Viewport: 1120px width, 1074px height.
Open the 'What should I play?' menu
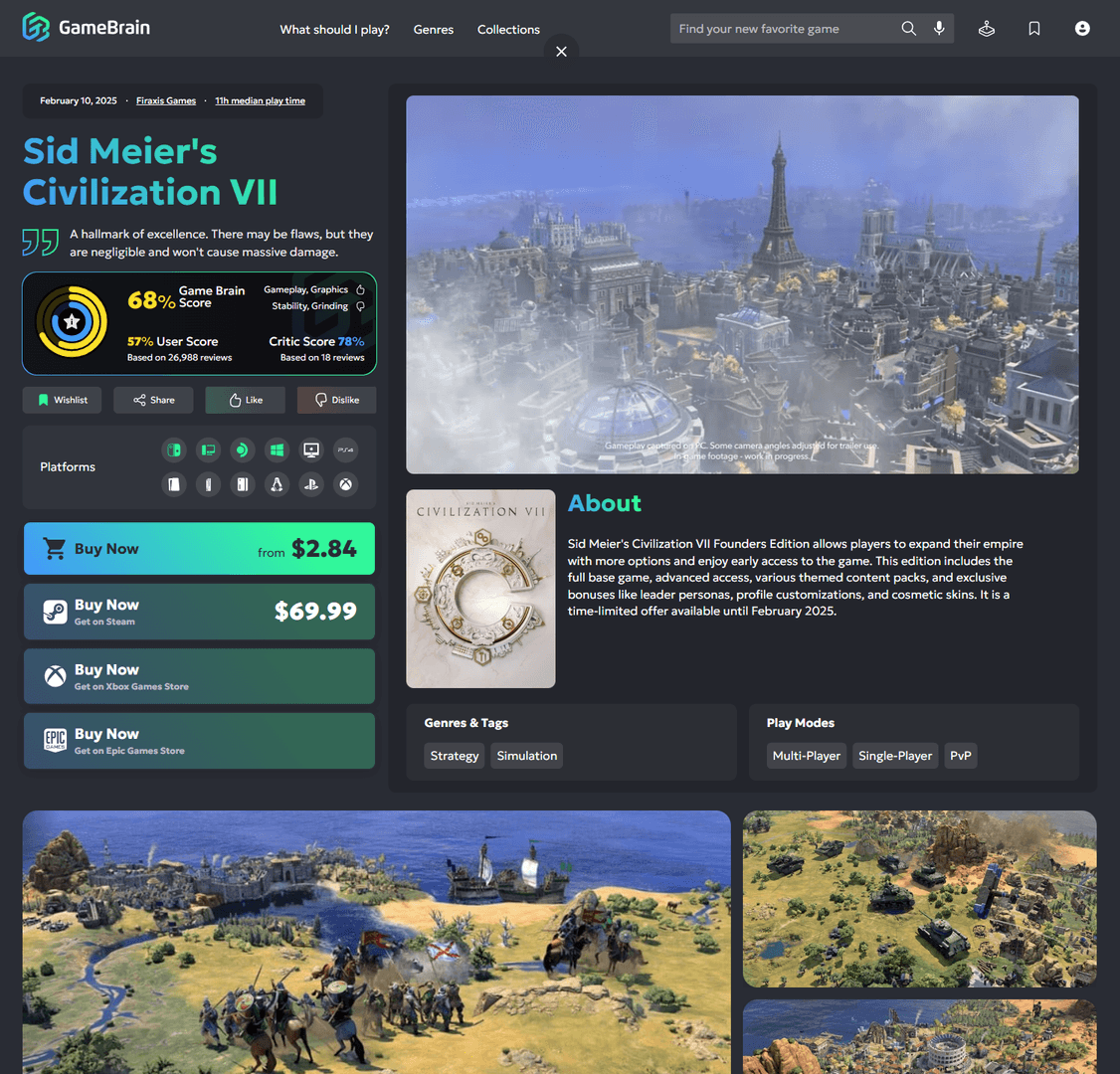pyautogui.click(x=334, y=30)
